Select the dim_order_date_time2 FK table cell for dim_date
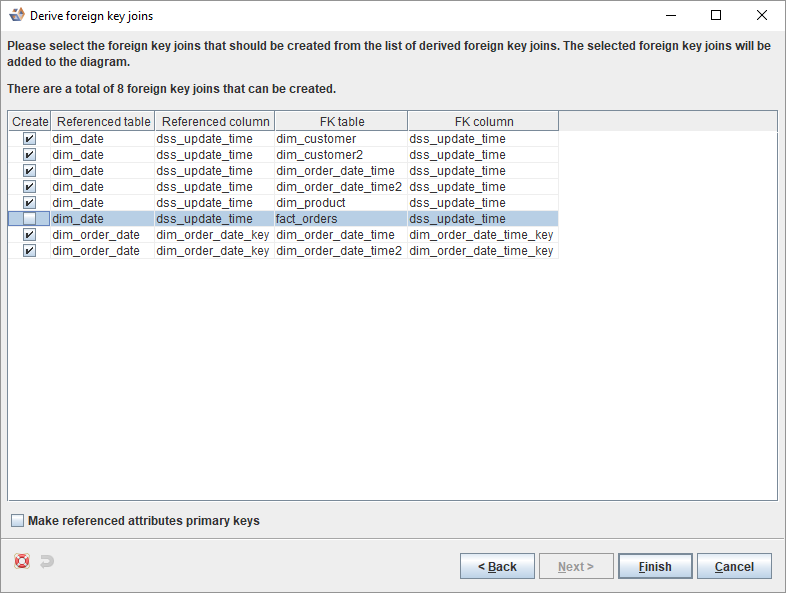The image size is (786, 593). [339, 187]
